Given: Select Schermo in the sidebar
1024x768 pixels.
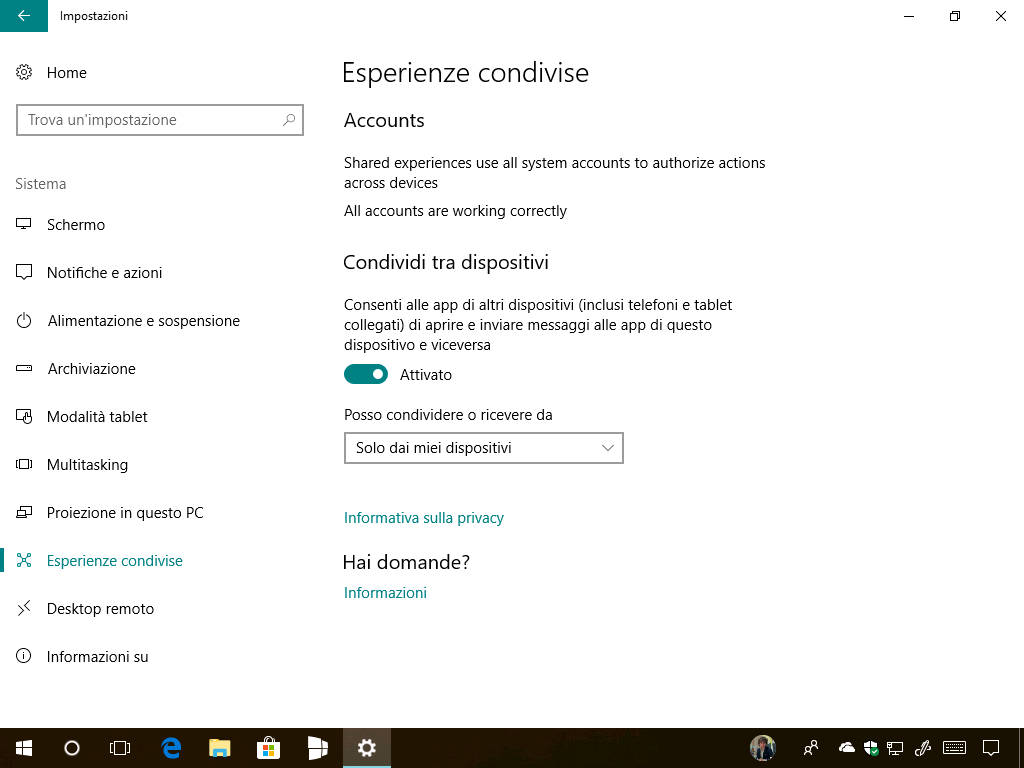Looking at the screenshot, I should point(76,225).
